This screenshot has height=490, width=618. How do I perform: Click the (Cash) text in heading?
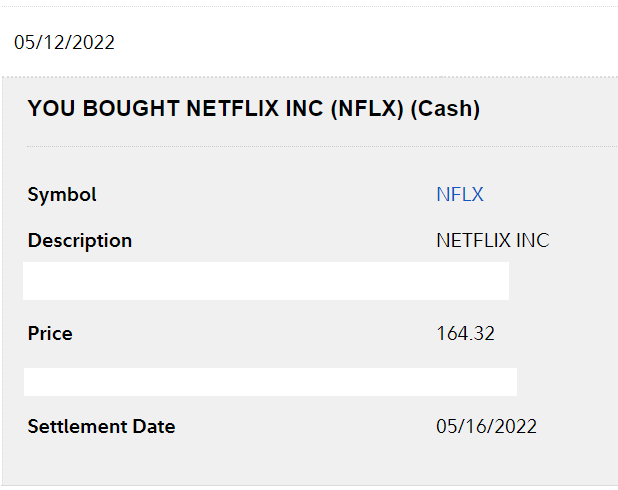pyautogui.click(x=445, y=109)
